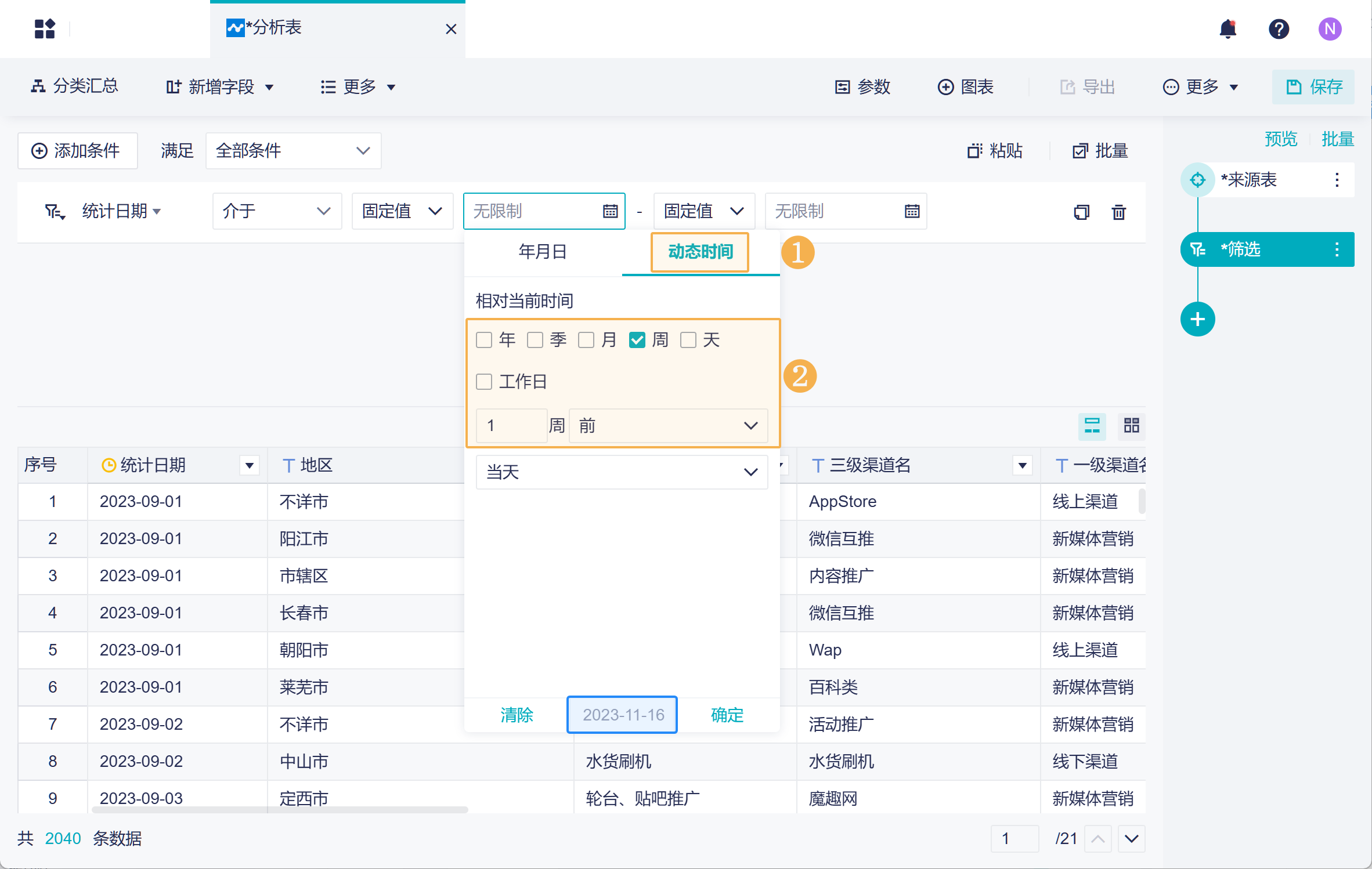Enable the 工作日 checkbox
1372x869 pixels.
click(x=484, y=382)
